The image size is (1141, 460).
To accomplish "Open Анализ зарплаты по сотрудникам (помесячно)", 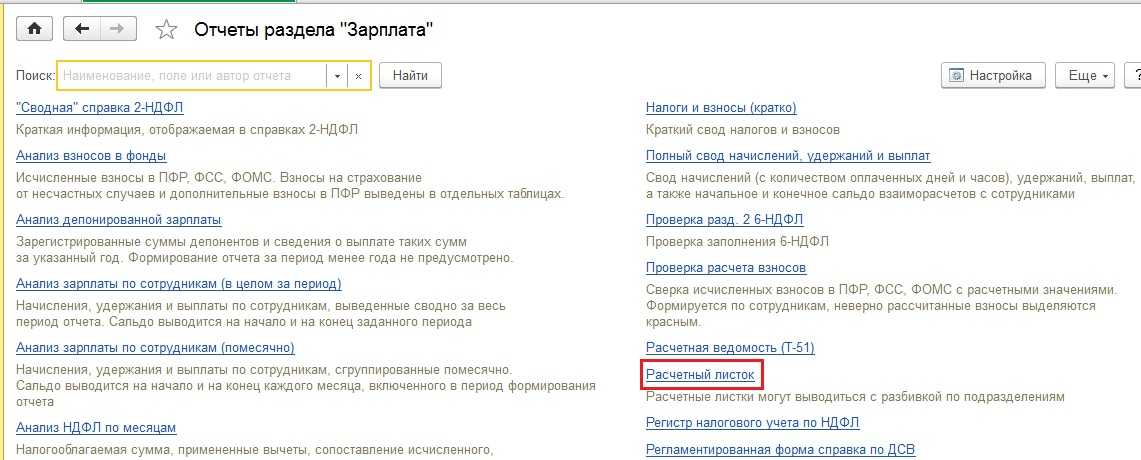I will click(155, 347).
